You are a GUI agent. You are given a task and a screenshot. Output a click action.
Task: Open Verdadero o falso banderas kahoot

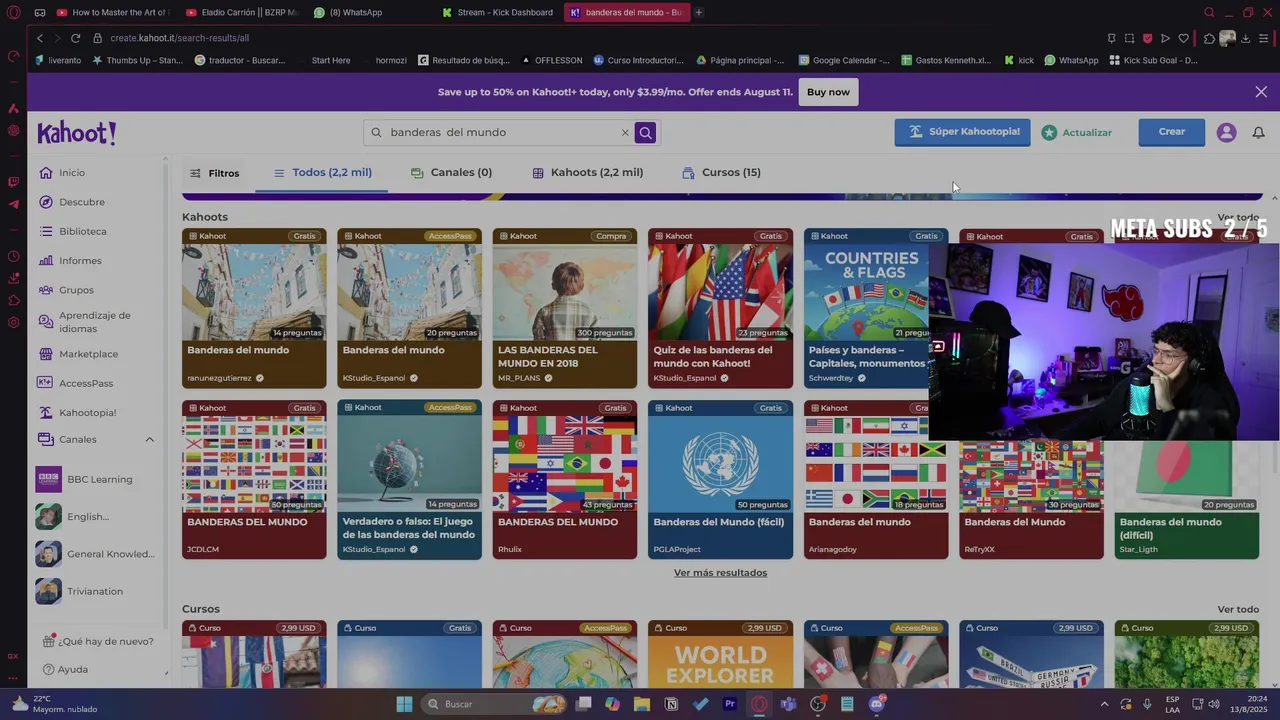click(x=409, y=480)
